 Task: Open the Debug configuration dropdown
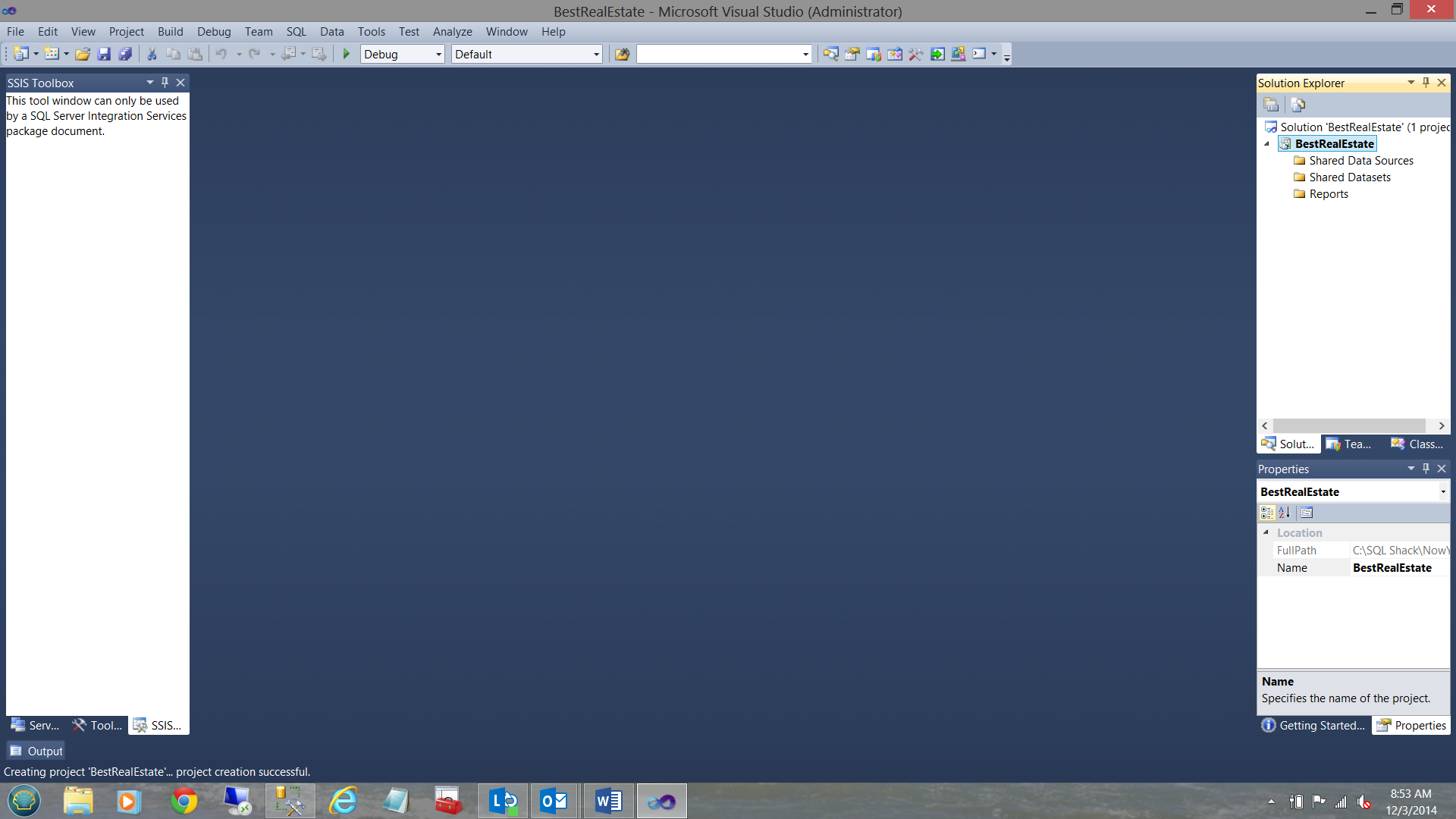(438, 54)
